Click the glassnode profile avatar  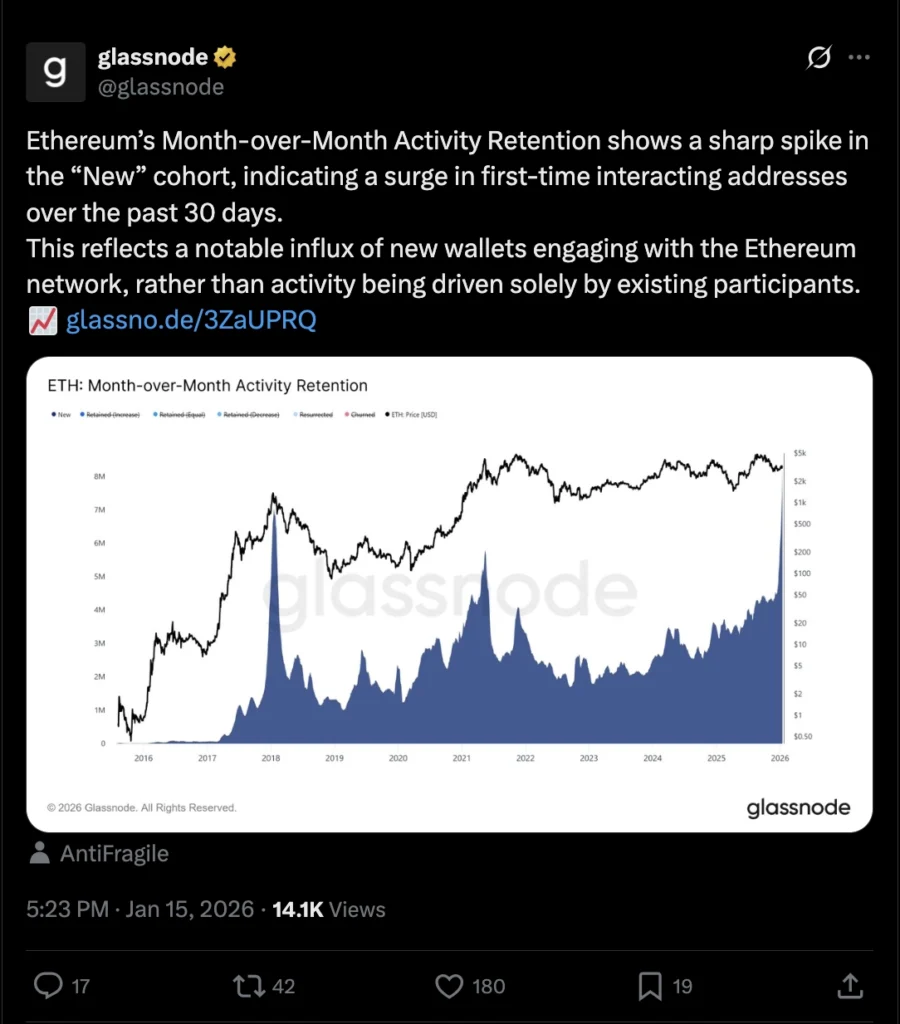pos(56,72)
